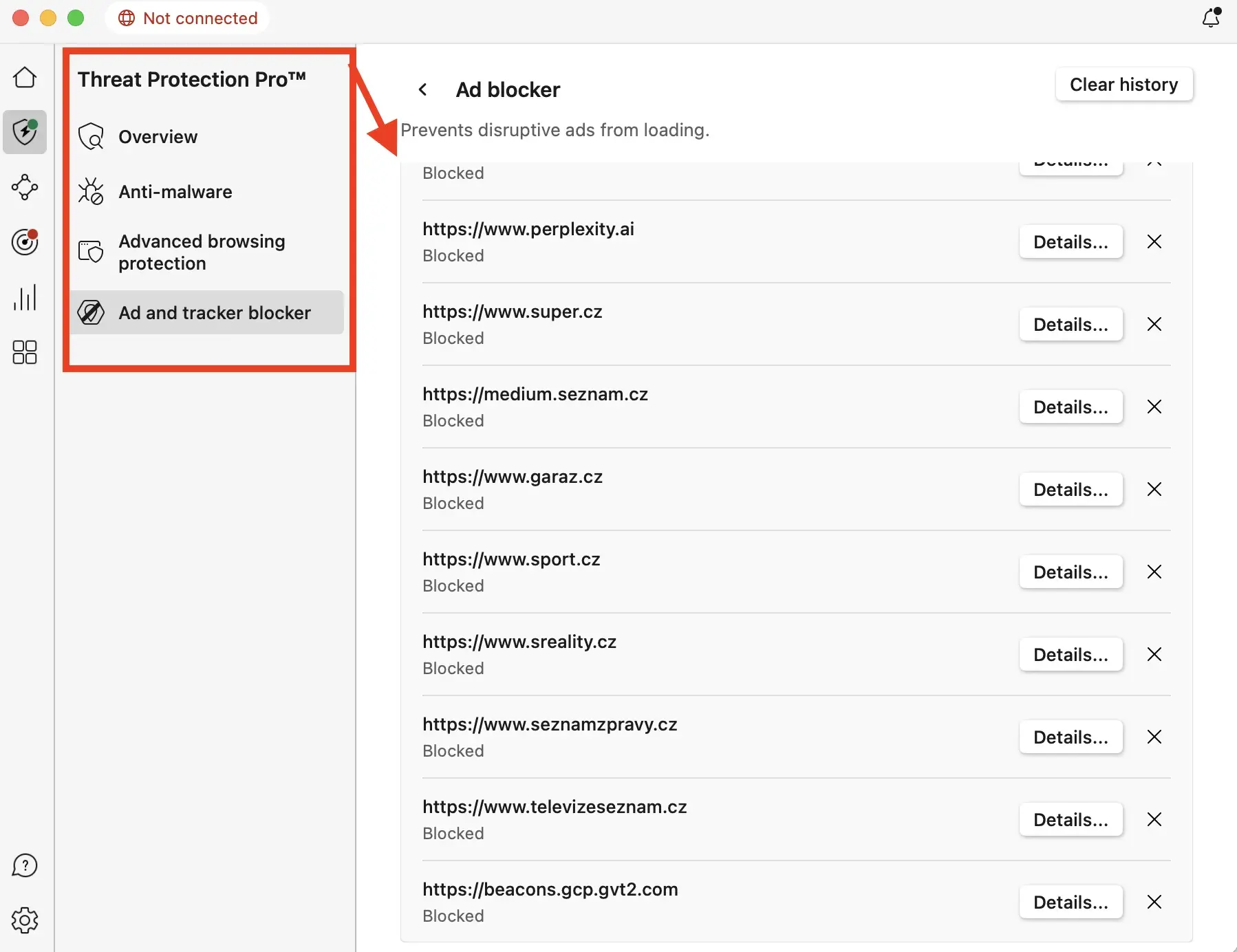This screenshot has width=1237, height=952.
Task: Select Anti-malware in the sidebar
Action: pyautogui.click(x=175, y=191)
